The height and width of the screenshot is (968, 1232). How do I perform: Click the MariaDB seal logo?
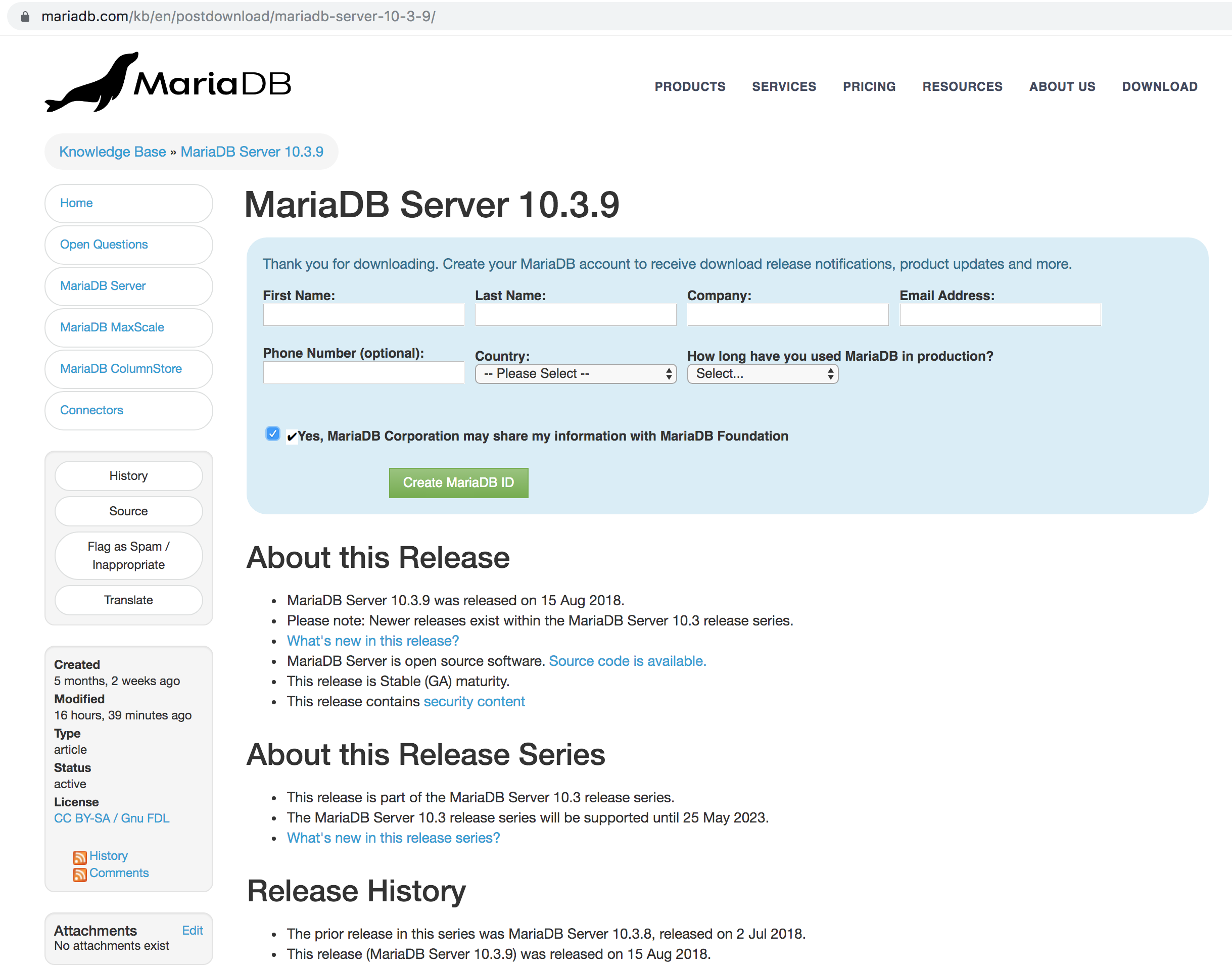(168, 82)
